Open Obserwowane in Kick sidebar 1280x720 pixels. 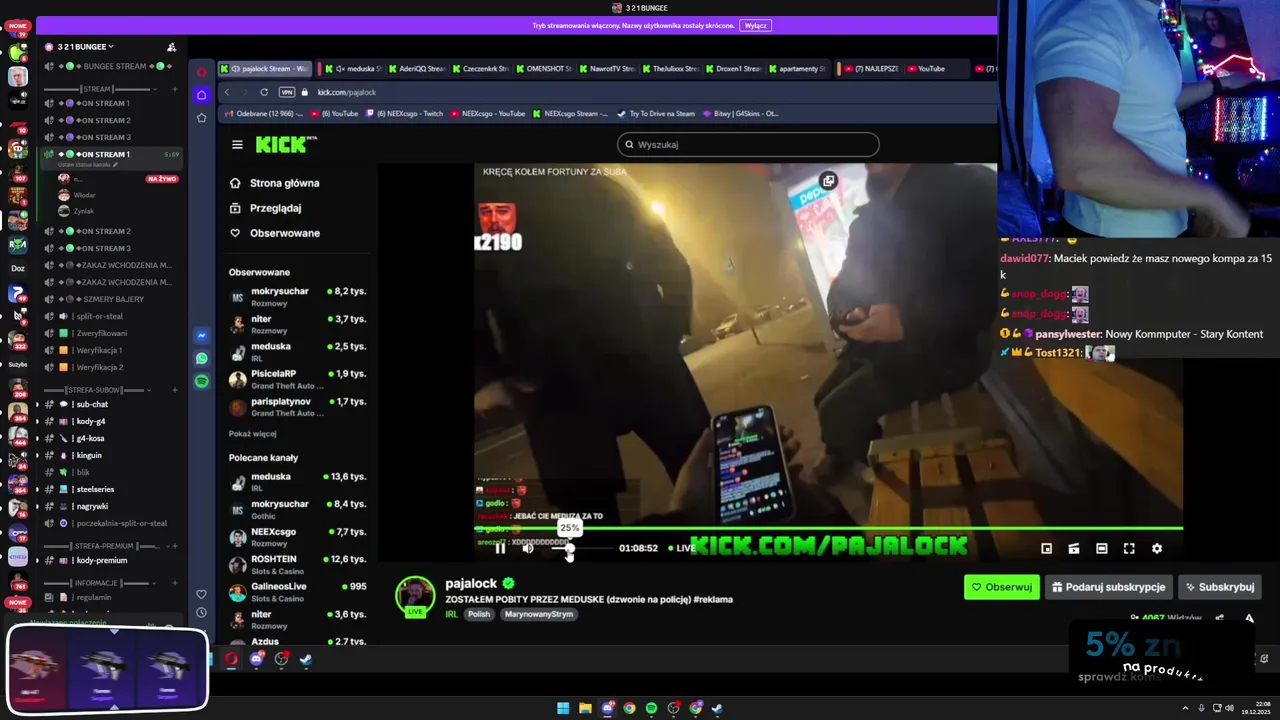(x=275, y=233)
